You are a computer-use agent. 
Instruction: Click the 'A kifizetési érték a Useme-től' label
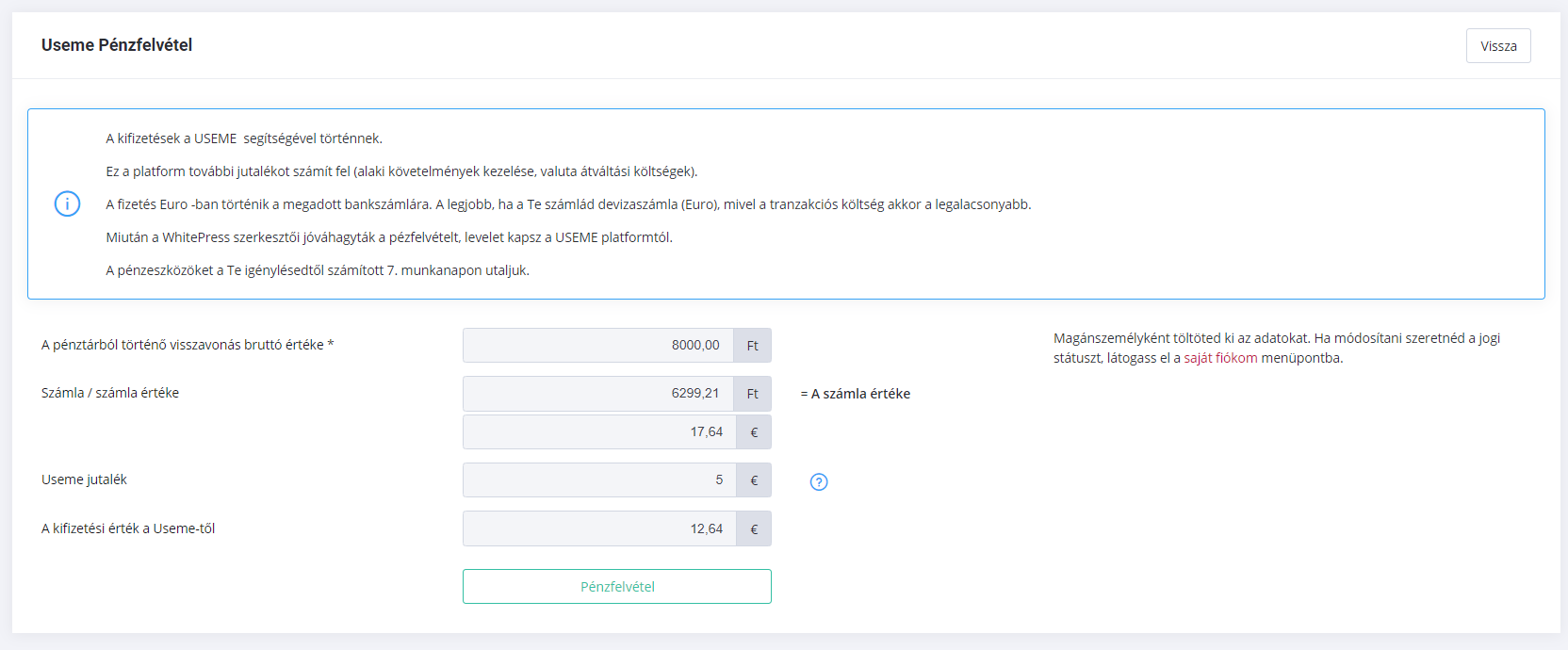tap(128, 528)
